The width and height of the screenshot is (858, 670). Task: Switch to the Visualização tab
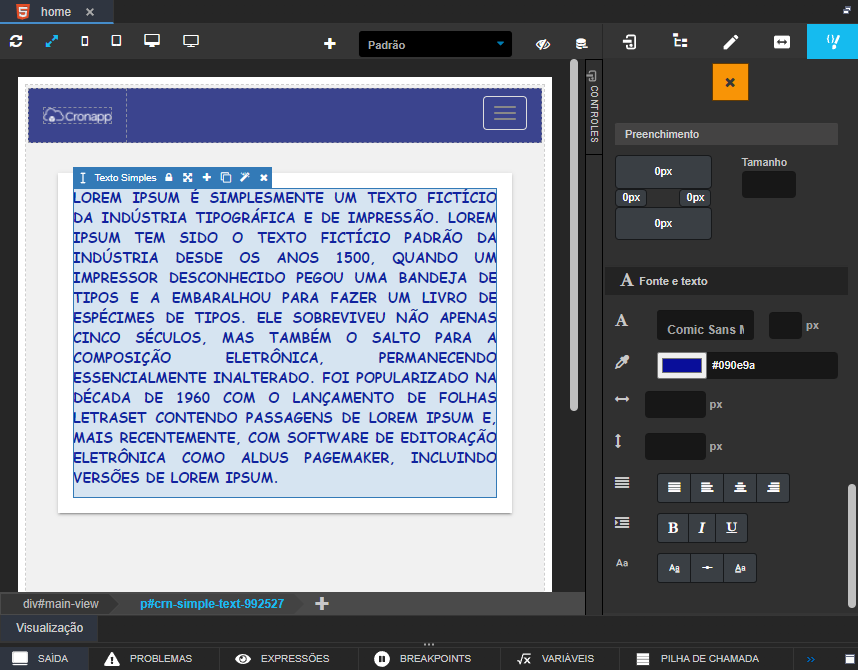[x=49, y=628]
